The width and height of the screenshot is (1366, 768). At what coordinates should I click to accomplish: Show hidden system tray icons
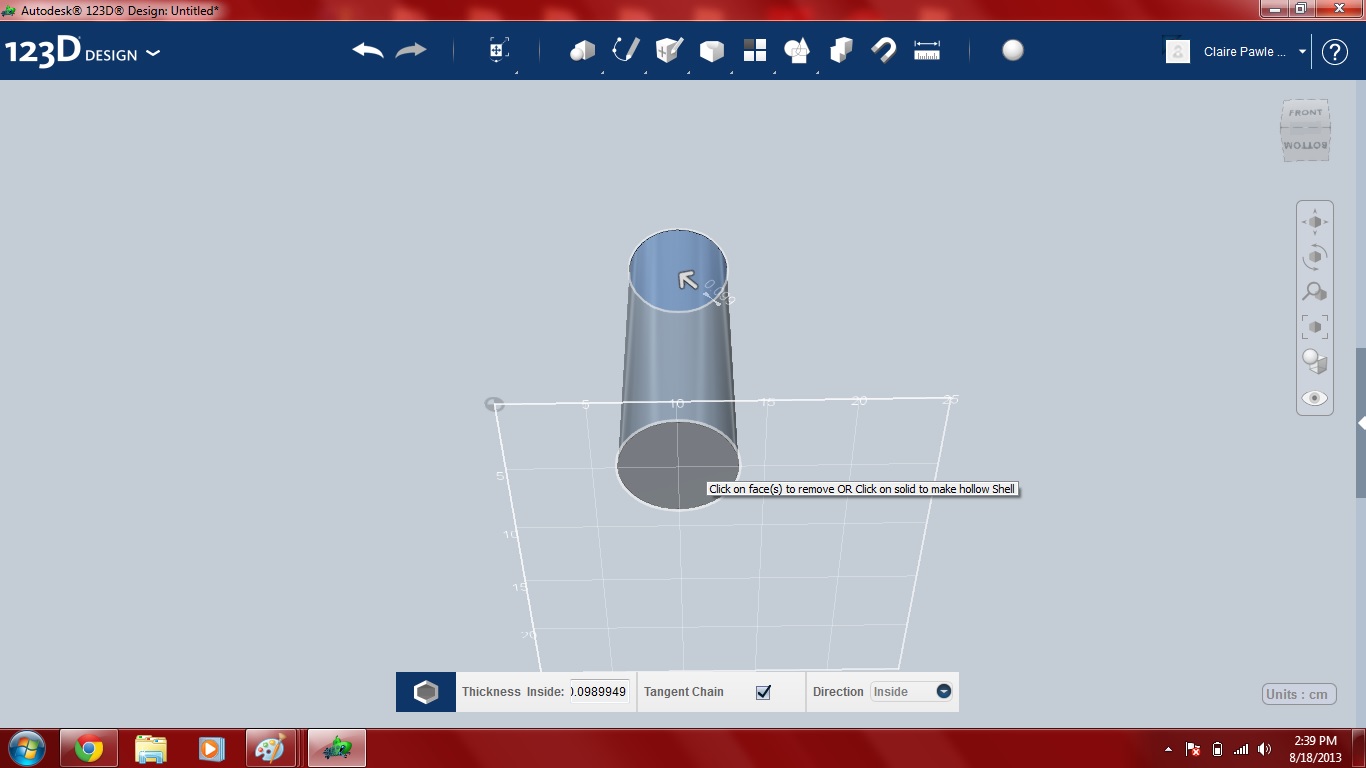pyautogui.click(x=1169, y=749)
